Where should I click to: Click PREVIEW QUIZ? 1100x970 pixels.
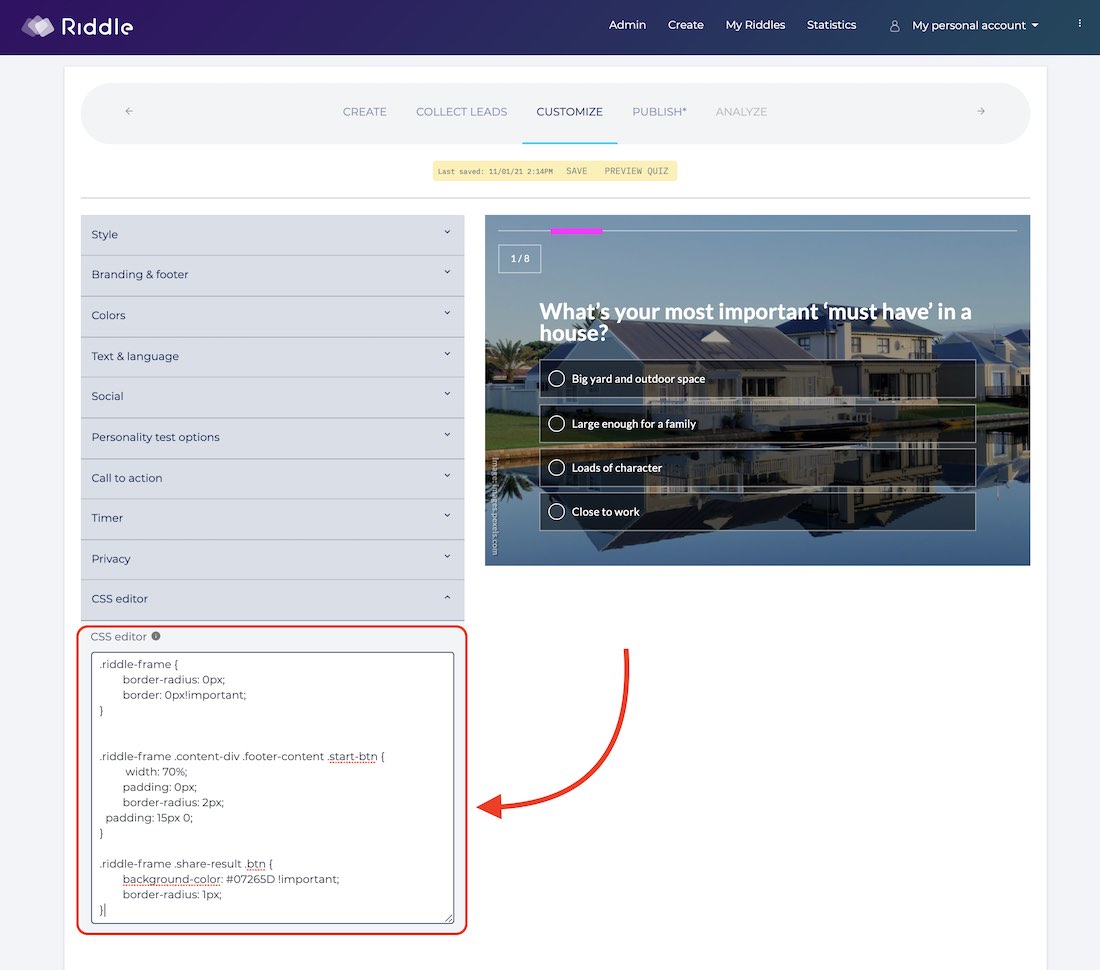tap(636, 171)
